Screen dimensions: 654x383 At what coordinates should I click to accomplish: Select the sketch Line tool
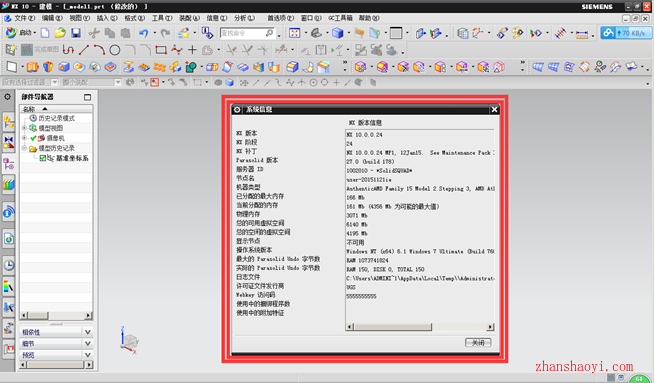coord(84,50)
